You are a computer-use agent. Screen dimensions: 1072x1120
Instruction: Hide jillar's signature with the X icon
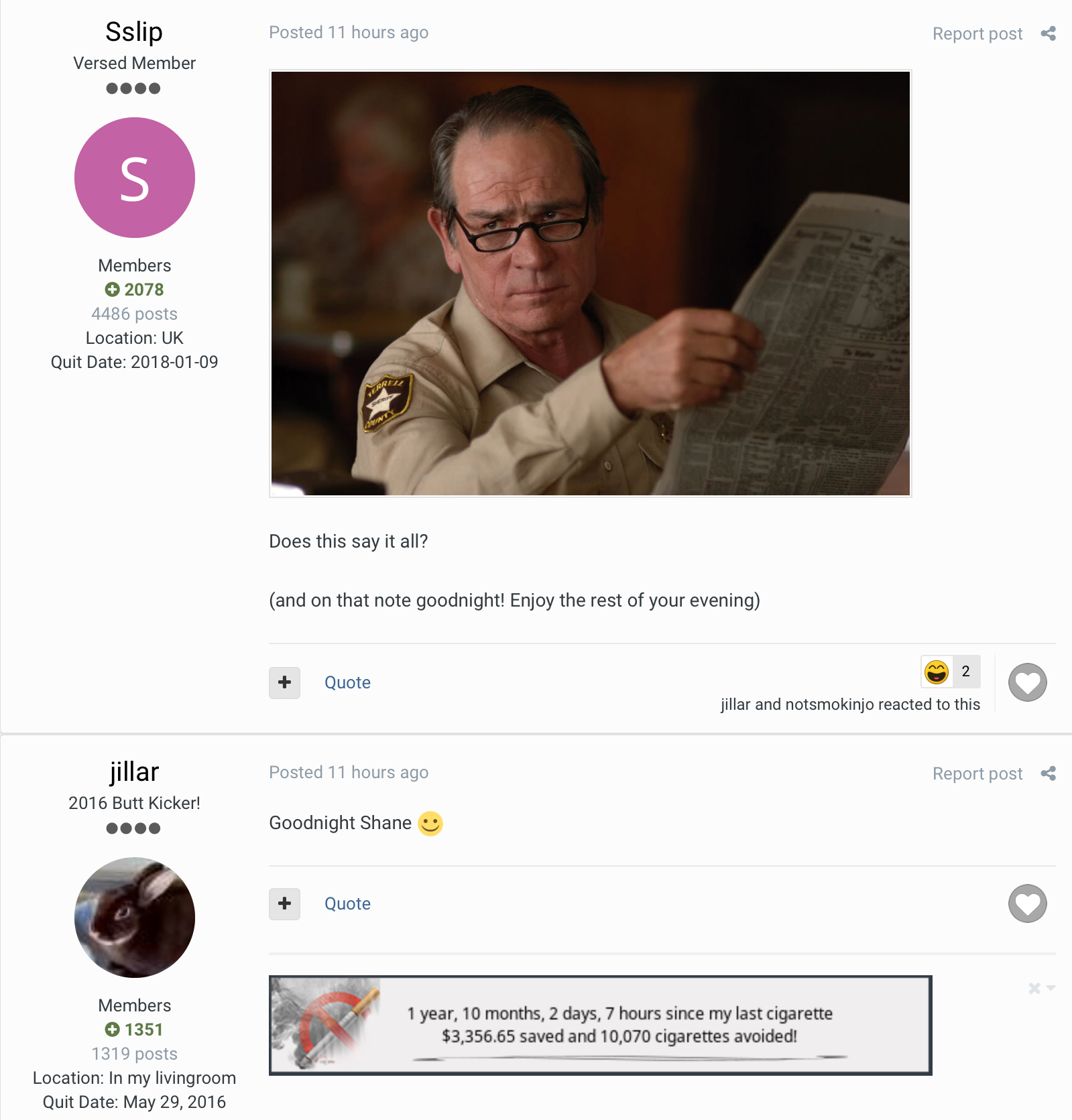1034,988
